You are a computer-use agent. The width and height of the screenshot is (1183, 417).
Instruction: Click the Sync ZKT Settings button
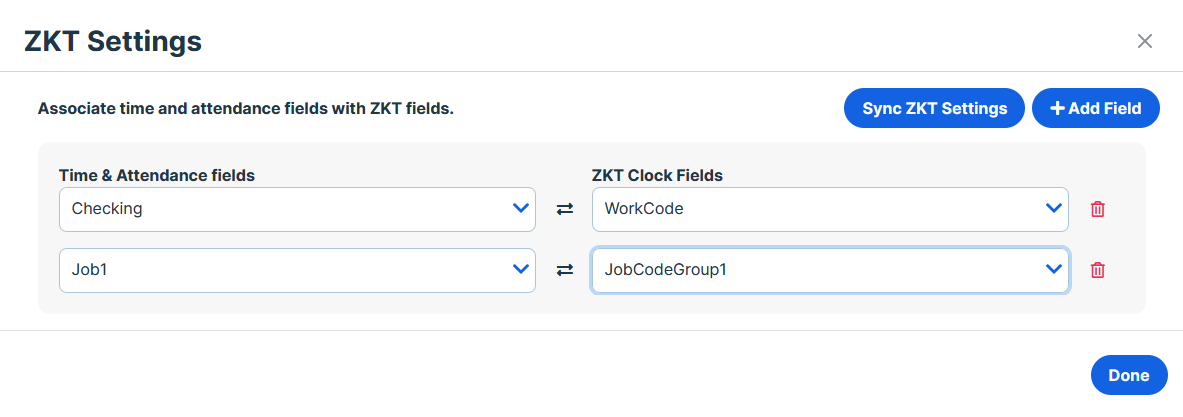pos(934,109)
